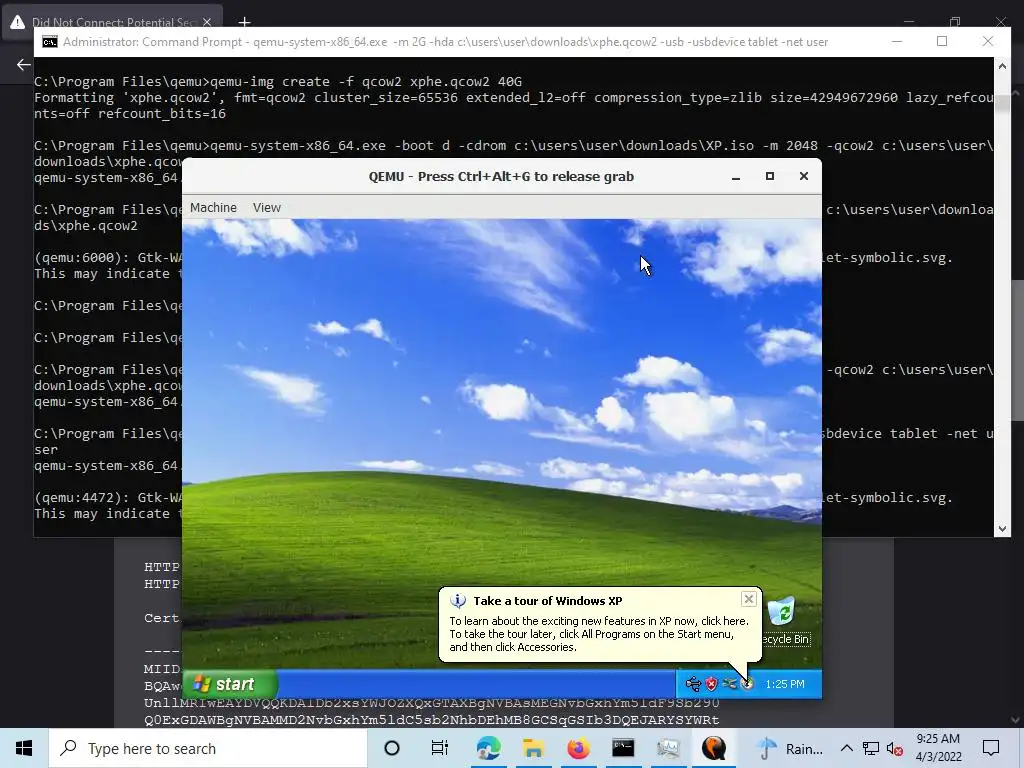Open Resource Monitor taskbar icon

tap(668, 748)
